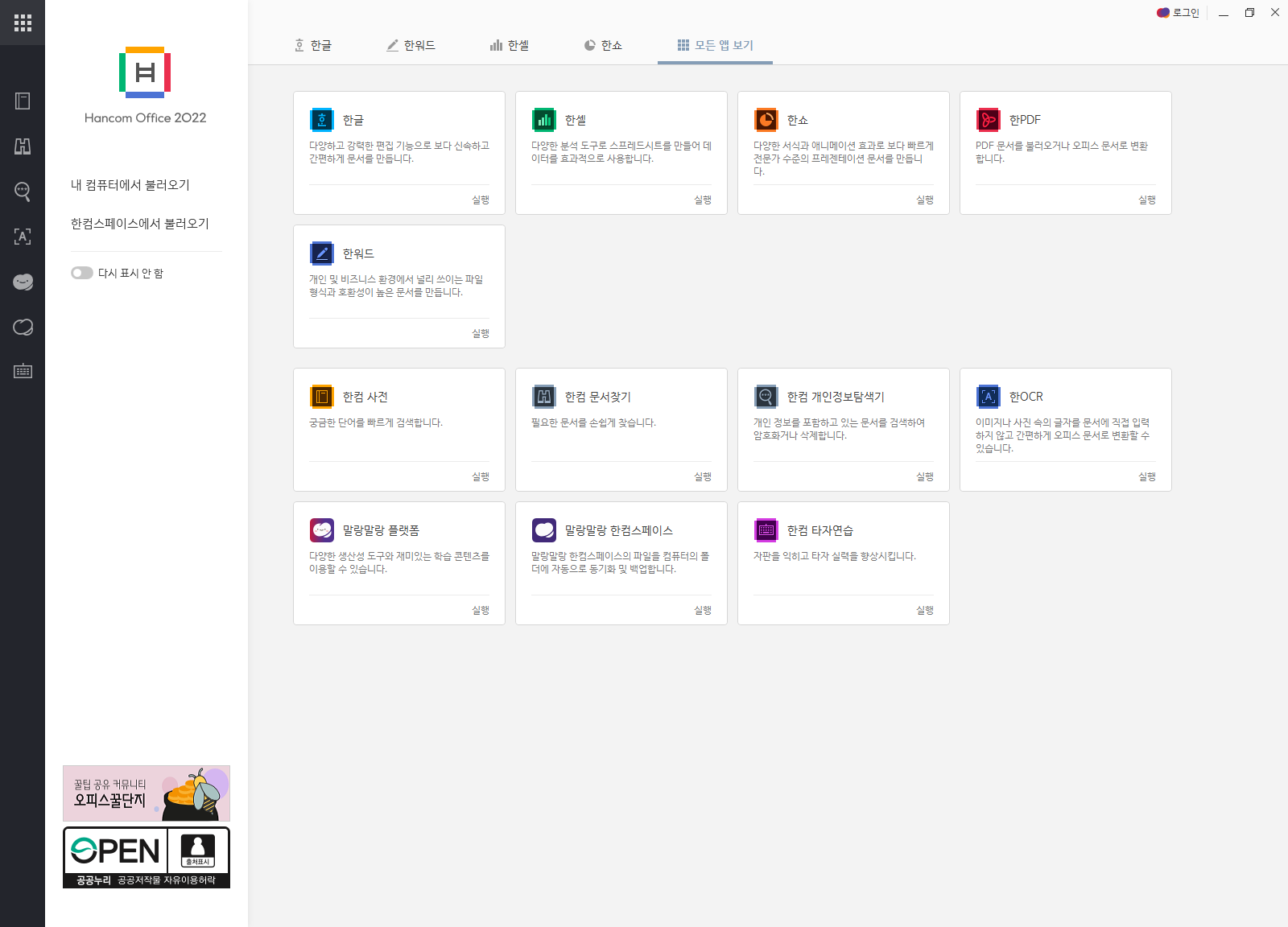Click the 한OCR card icon
The height and width of the screenshot is (927, 1288).
tap(989, 397)
